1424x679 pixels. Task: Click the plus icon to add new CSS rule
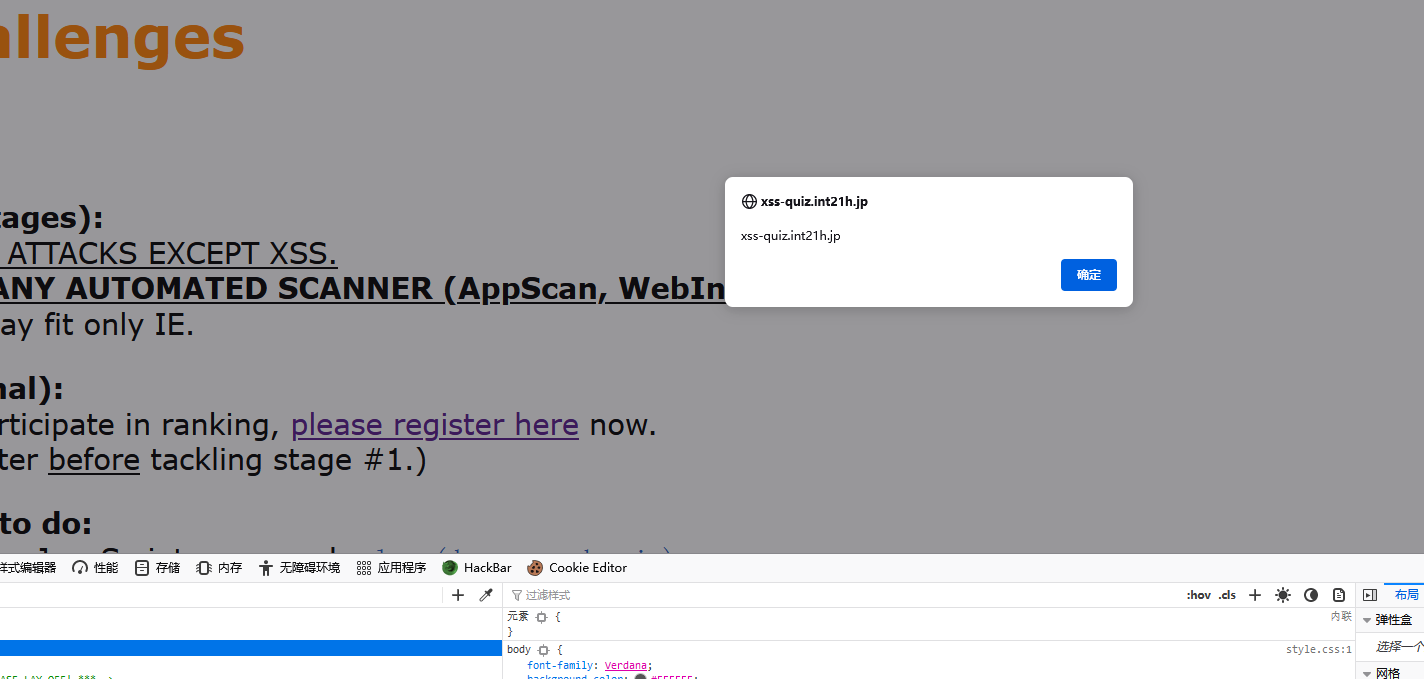pos(458,595)
